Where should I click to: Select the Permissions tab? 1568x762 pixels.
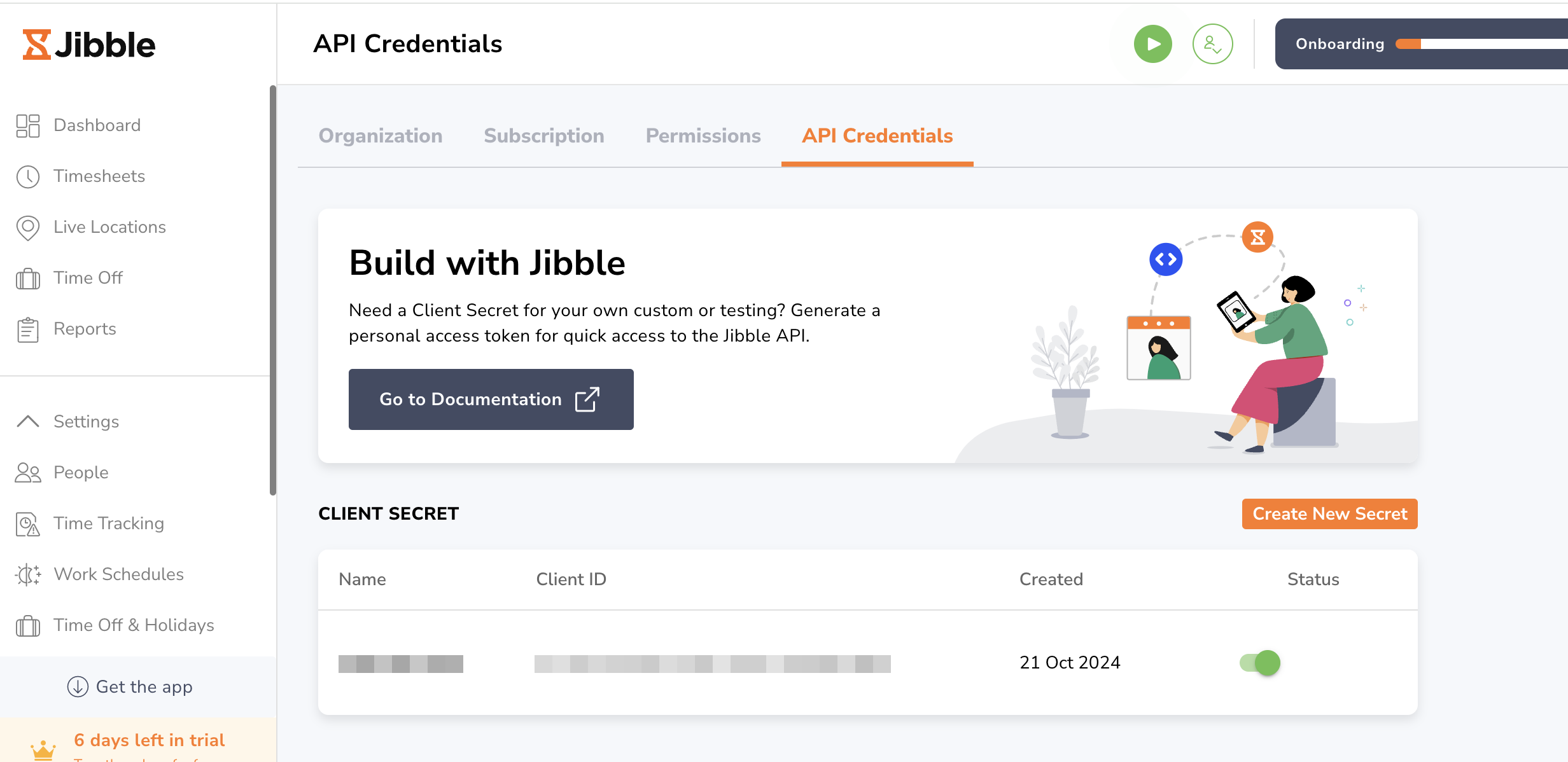703,136
